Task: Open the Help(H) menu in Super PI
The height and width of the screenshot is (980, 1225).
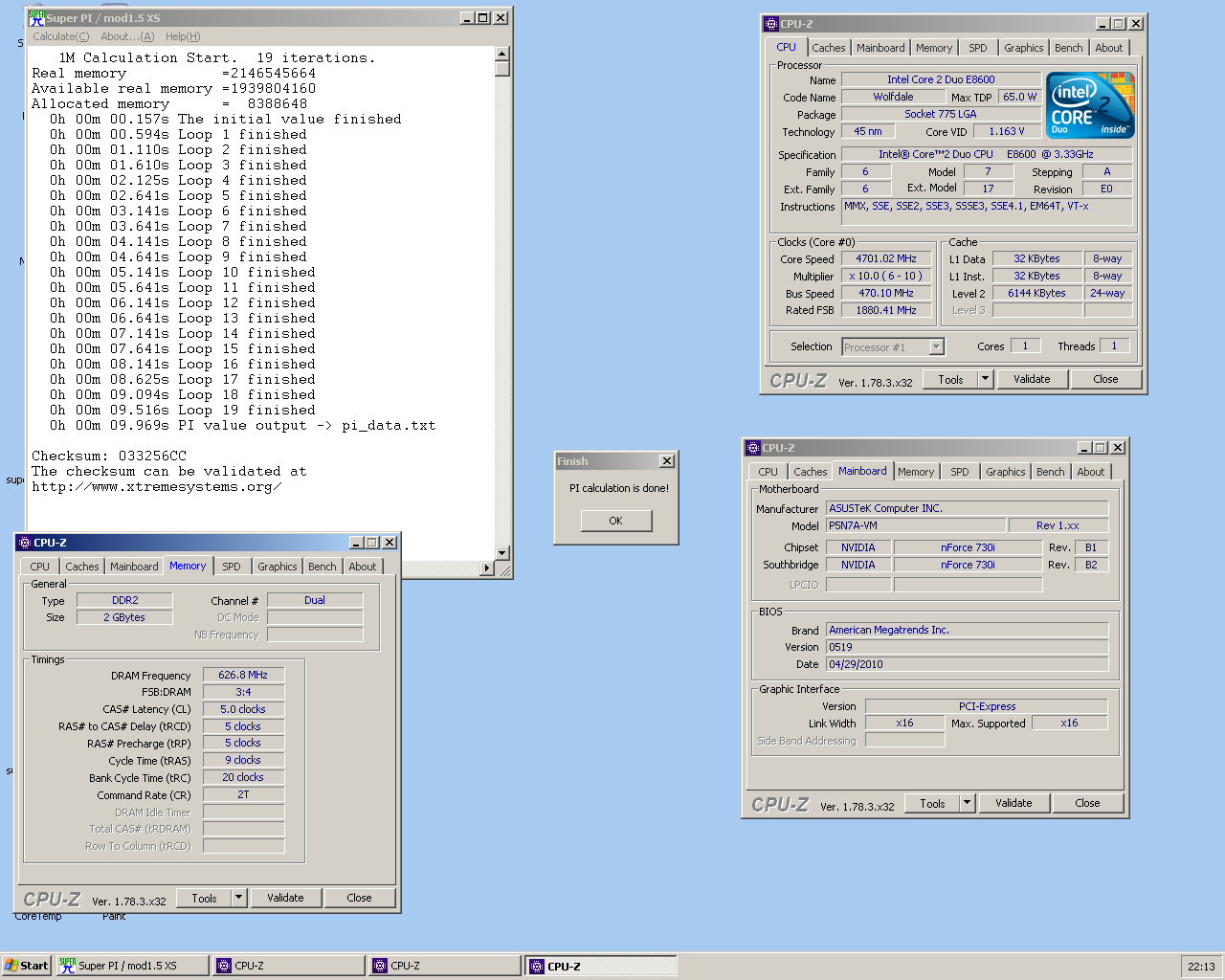Action: coord(183,36)
